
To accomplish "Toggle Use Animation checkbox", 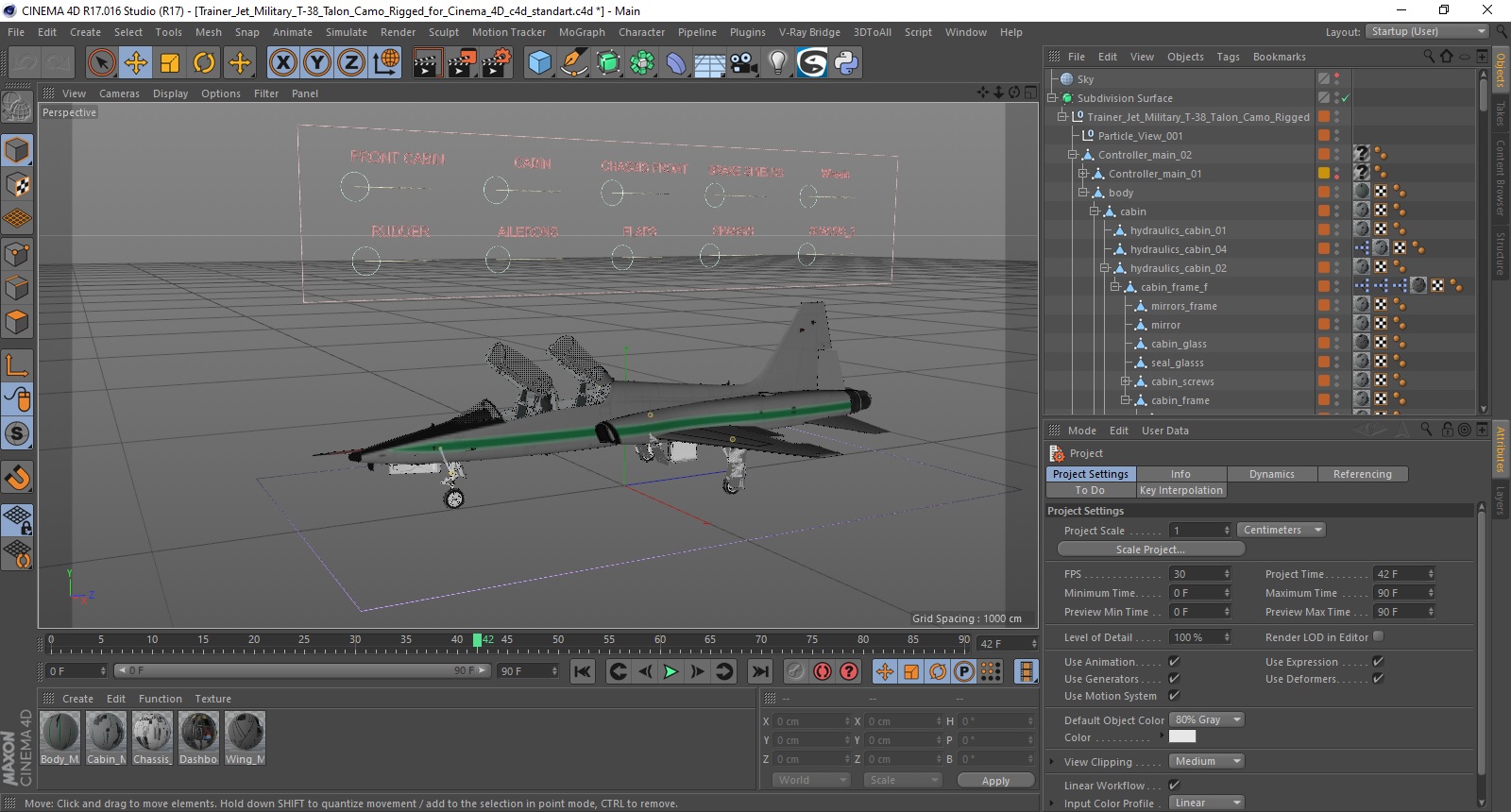I will pyautogui.click(x=1174, y=661).
